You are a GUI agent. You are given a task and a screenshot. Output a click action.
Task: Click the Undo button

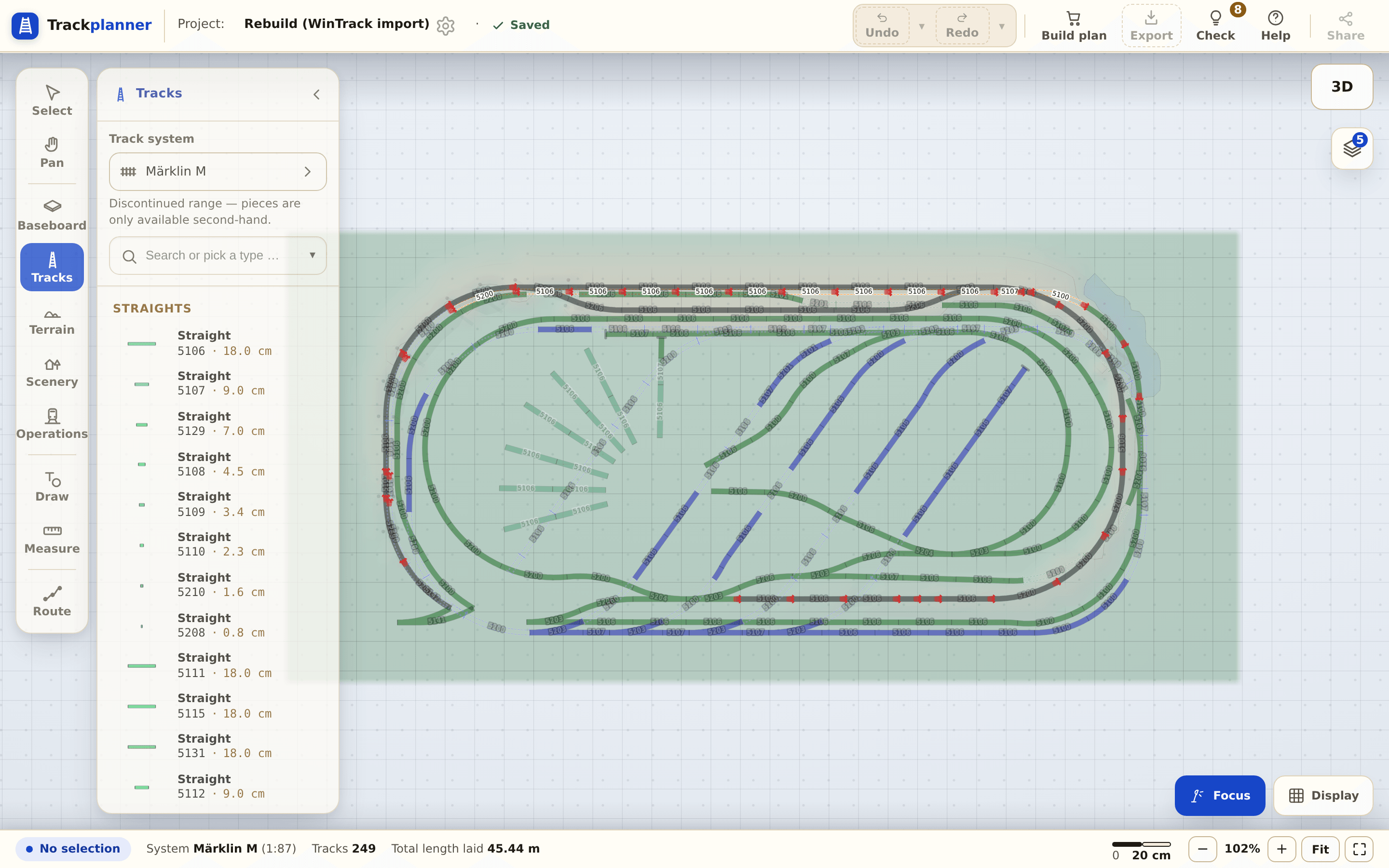click(x=882, y=26)
